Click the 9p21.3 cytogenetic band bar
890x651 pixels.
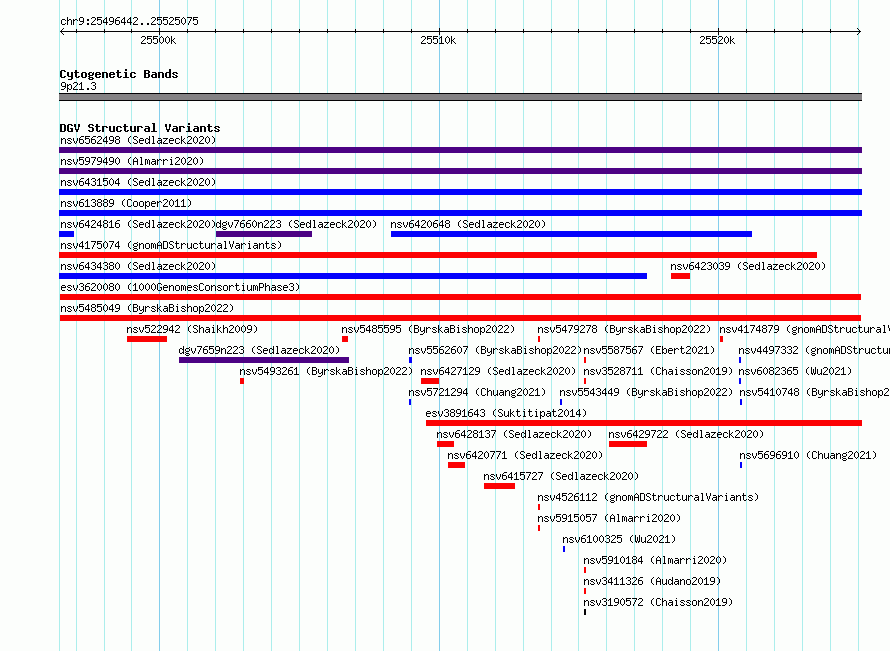(x=460, y=97)
